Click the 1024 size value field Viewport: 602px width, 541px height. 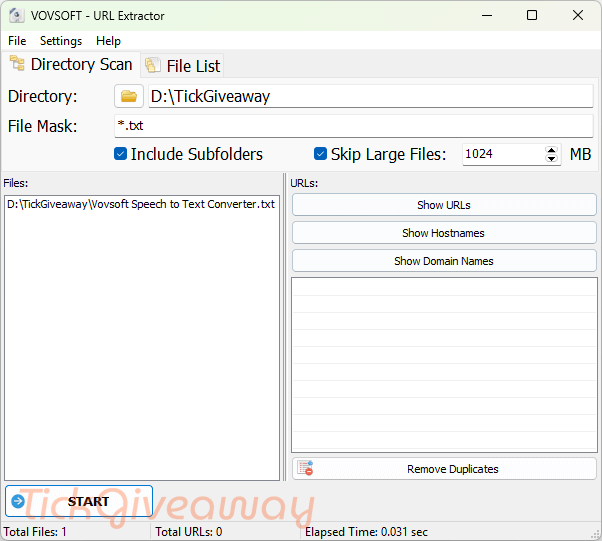pyautogui.click(x=503, y=154)
